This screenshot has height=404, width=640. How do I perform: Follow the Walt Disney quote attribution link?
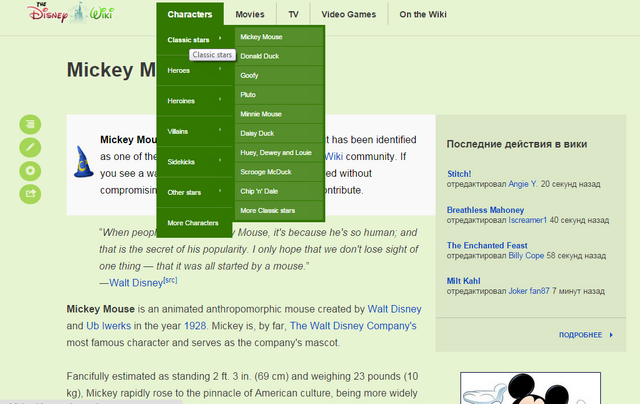coord(136,283)
